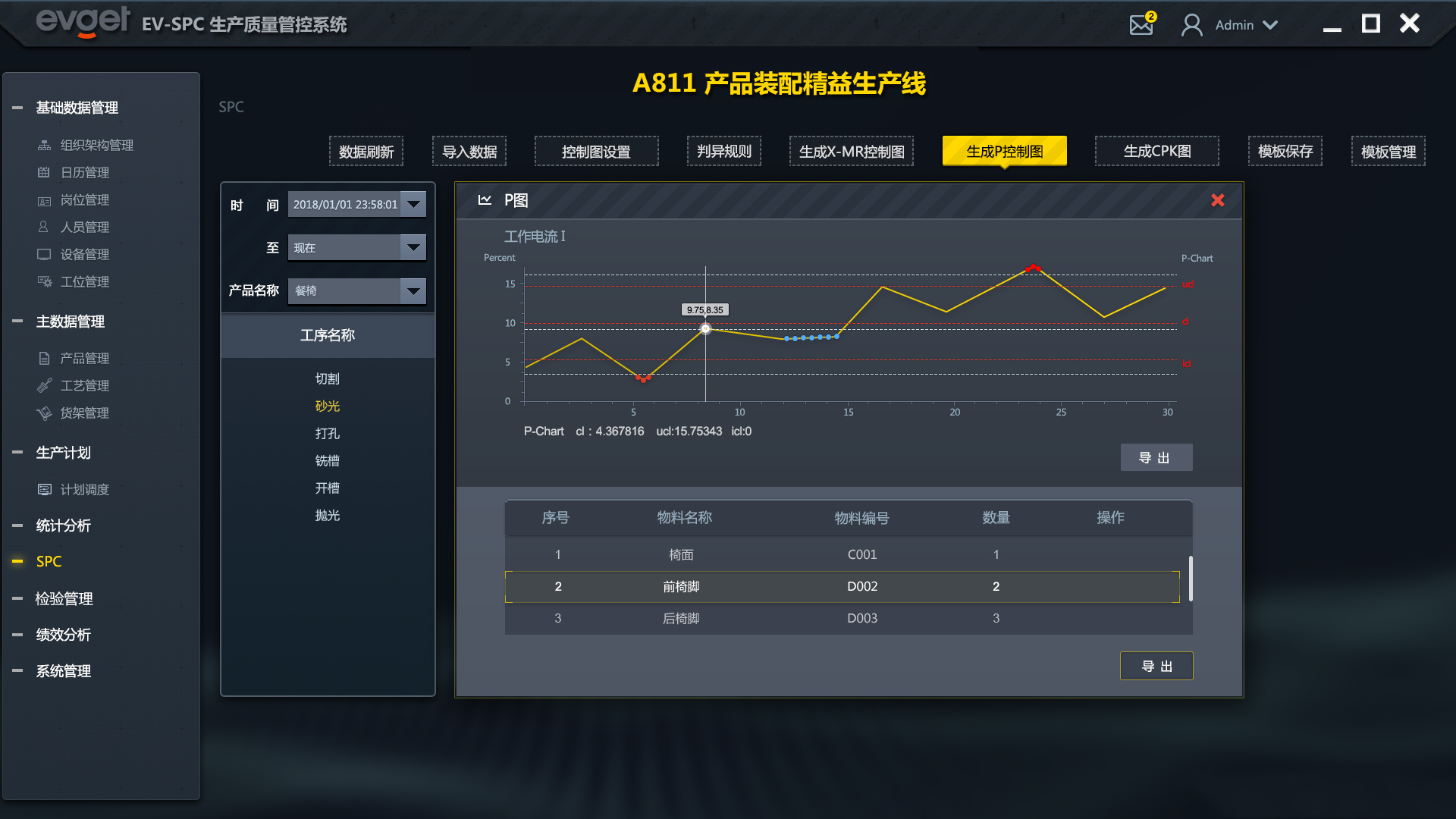Screen dimensions: 1456x819
Task: Click the 日历管理 calendar icon
Action: click(44, 172)
